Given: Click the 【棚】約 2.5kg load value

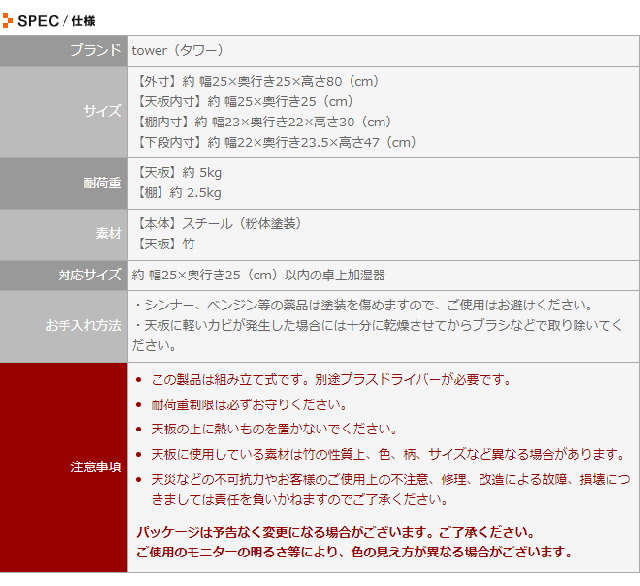Looking at the screenshot, I should tap(176, 193).
